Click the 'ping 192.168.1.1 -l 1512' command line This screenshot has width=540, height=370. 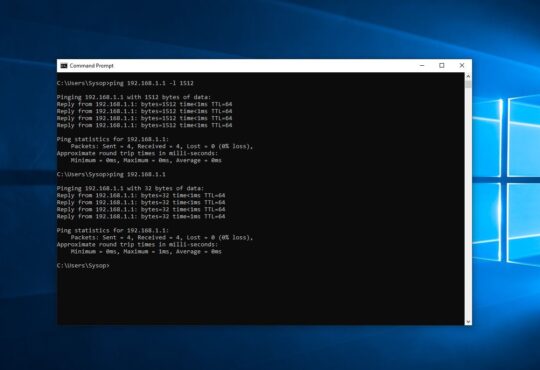coord(125,83)
